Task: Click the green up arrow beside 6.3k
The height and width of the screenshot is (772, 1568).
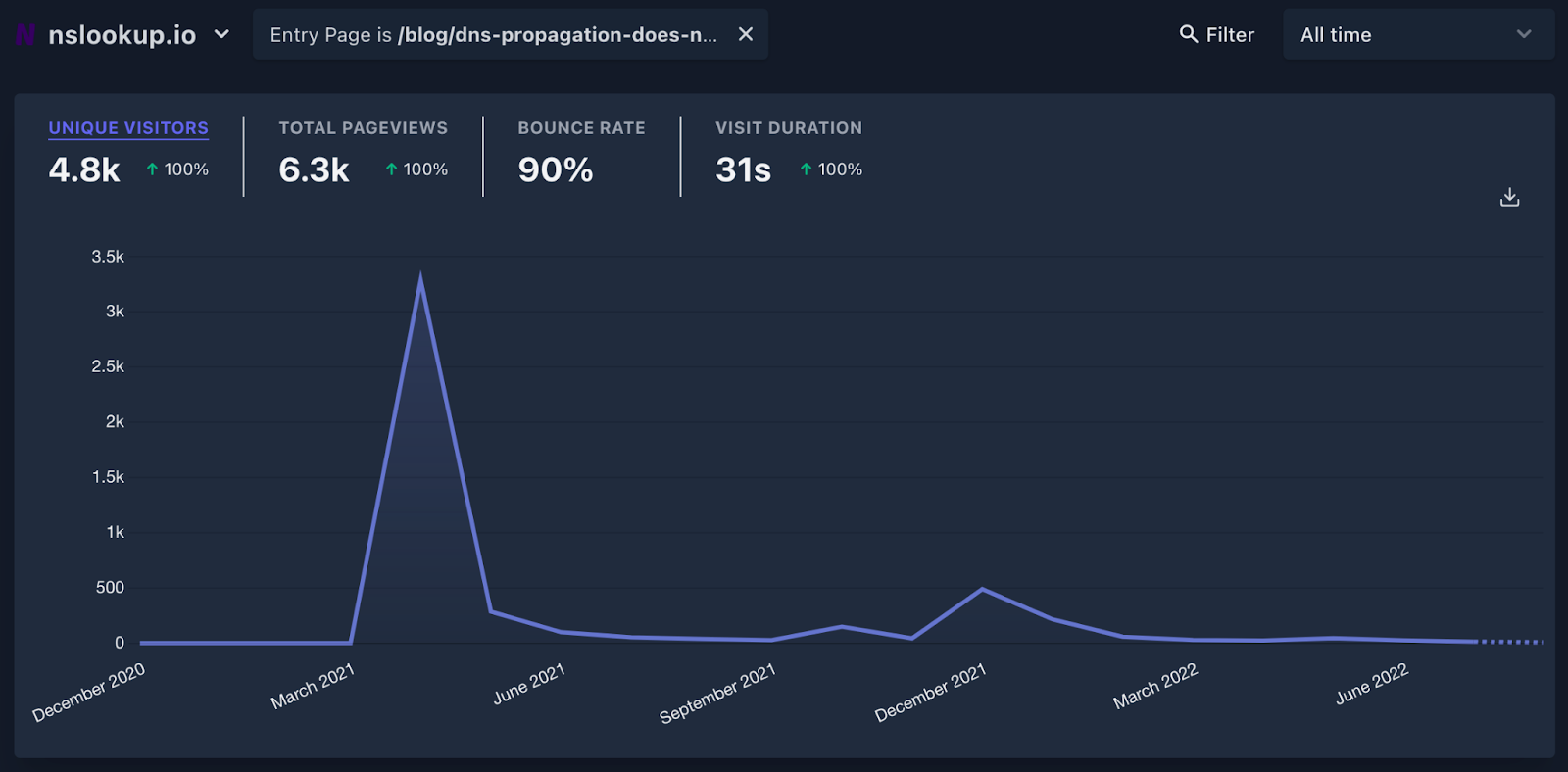Action: pyautogui.click(x=391, y=169)
